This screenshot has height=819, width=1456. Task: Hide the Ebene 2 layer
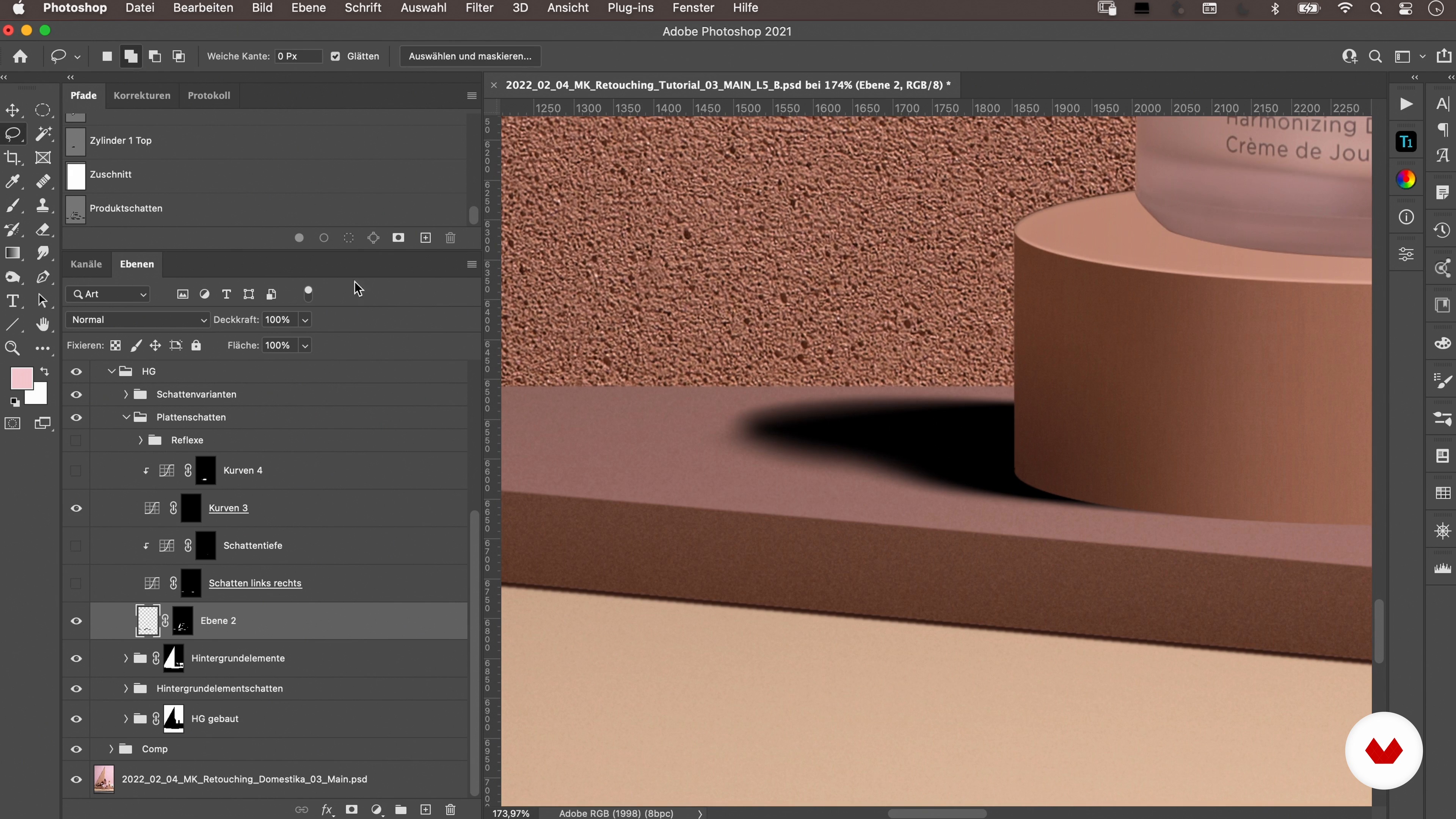tap(76, 621)
